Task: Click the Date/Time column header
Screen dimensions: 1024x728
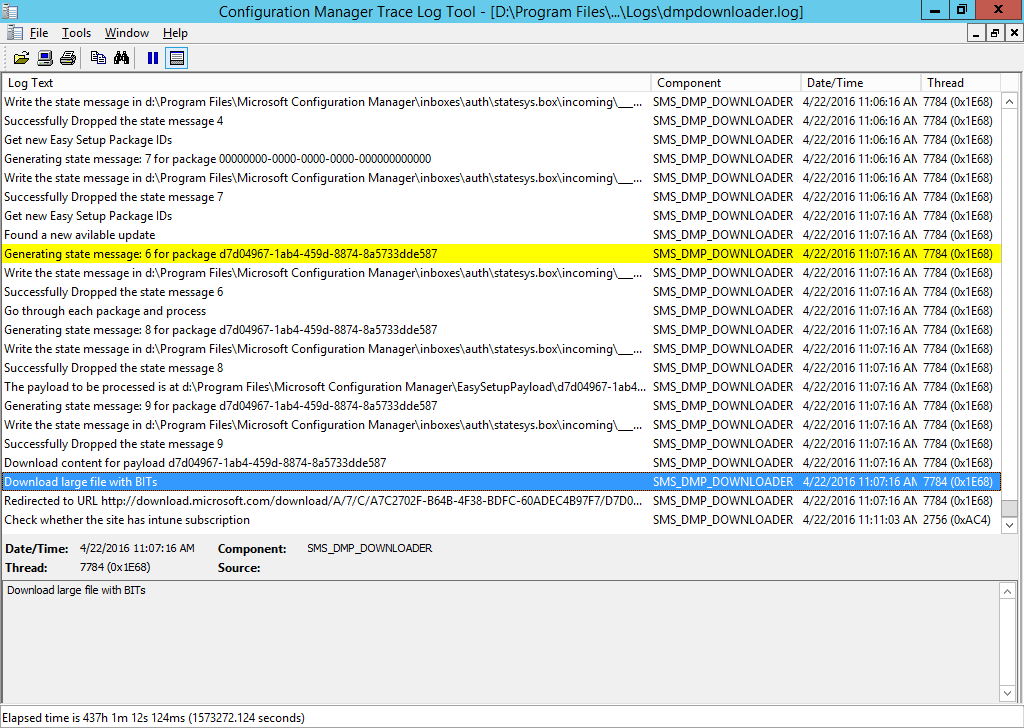Action: [861, 83]
